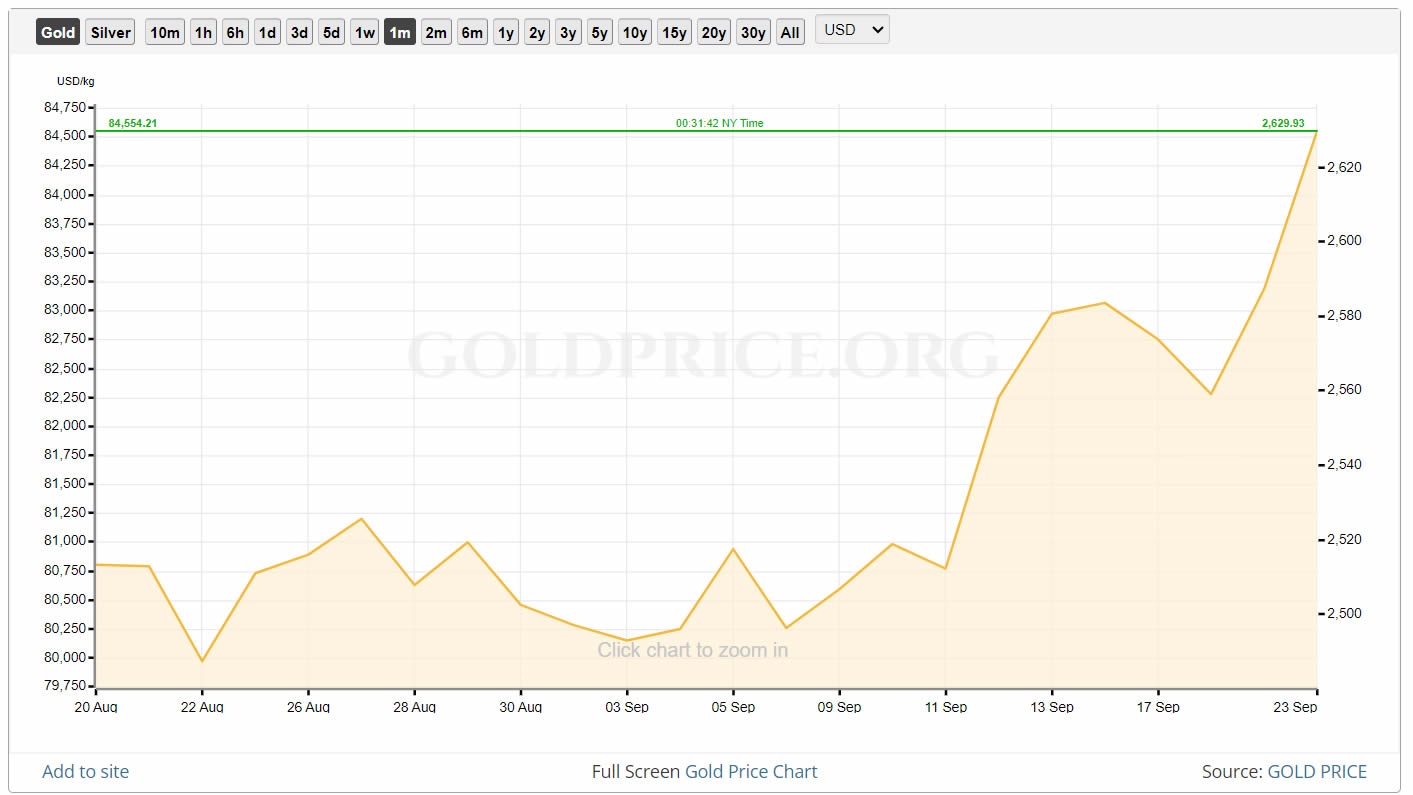Switch to 1w range
This screenshot has width=1413, height=795.
click(x=365, y=33)
